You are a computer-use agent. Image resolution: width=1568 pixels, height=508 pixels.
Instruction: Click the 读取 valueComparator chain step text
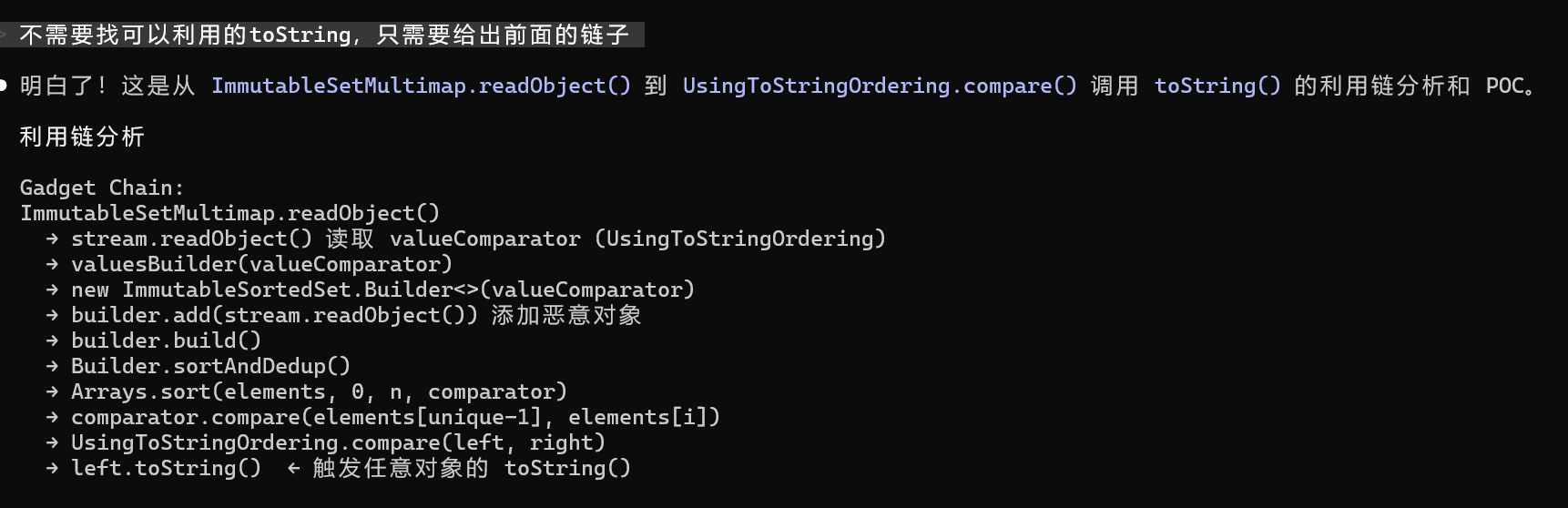(453, 239)
